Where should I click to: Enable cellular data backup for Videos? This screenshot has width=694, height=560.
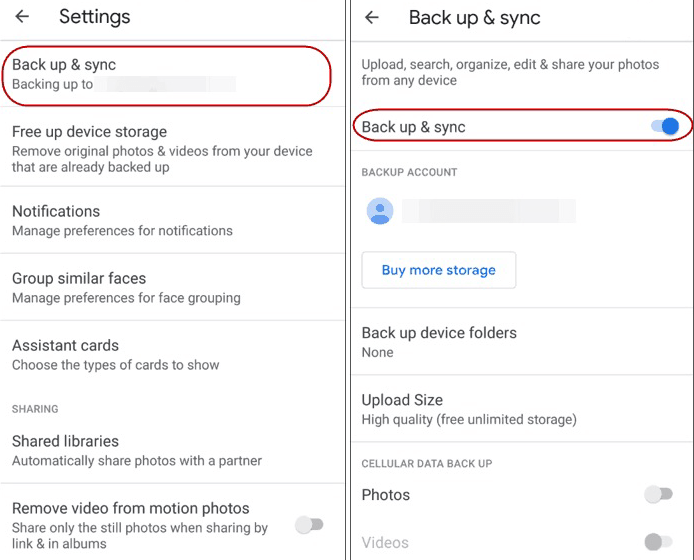(x=658, y=542)
